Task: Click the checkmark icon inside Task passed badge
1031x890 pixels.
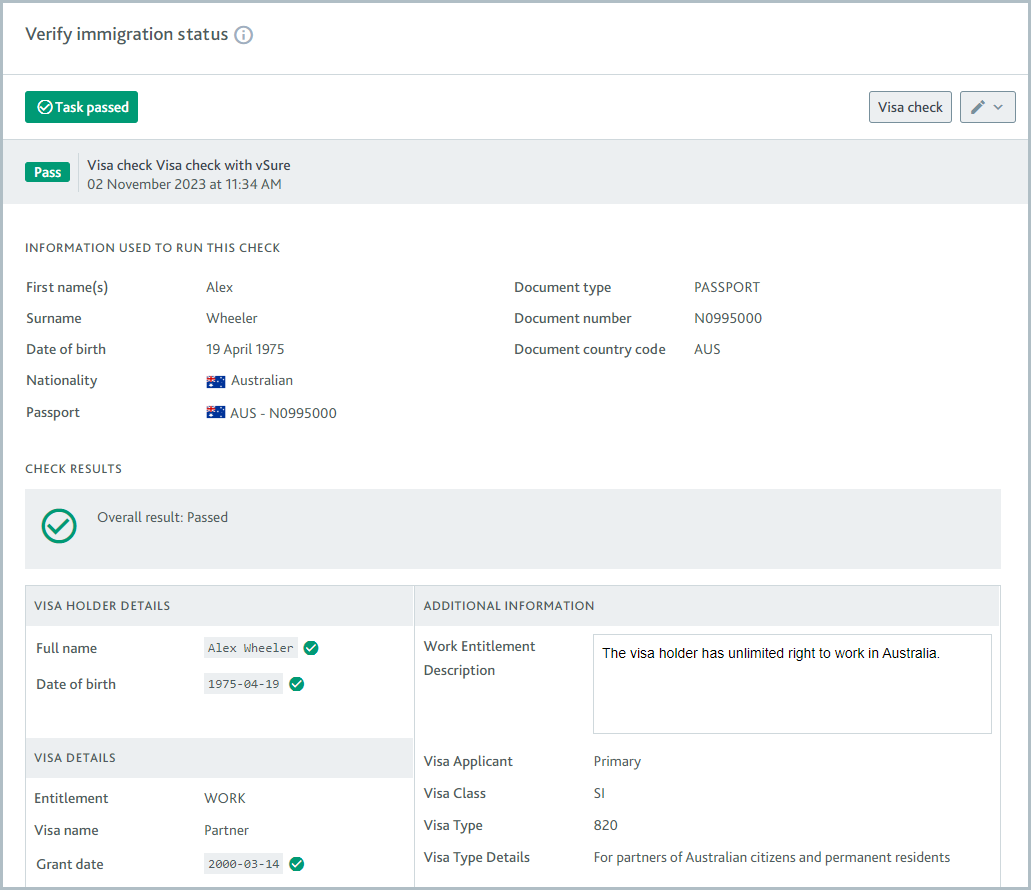Action: [x=42, y=107]
